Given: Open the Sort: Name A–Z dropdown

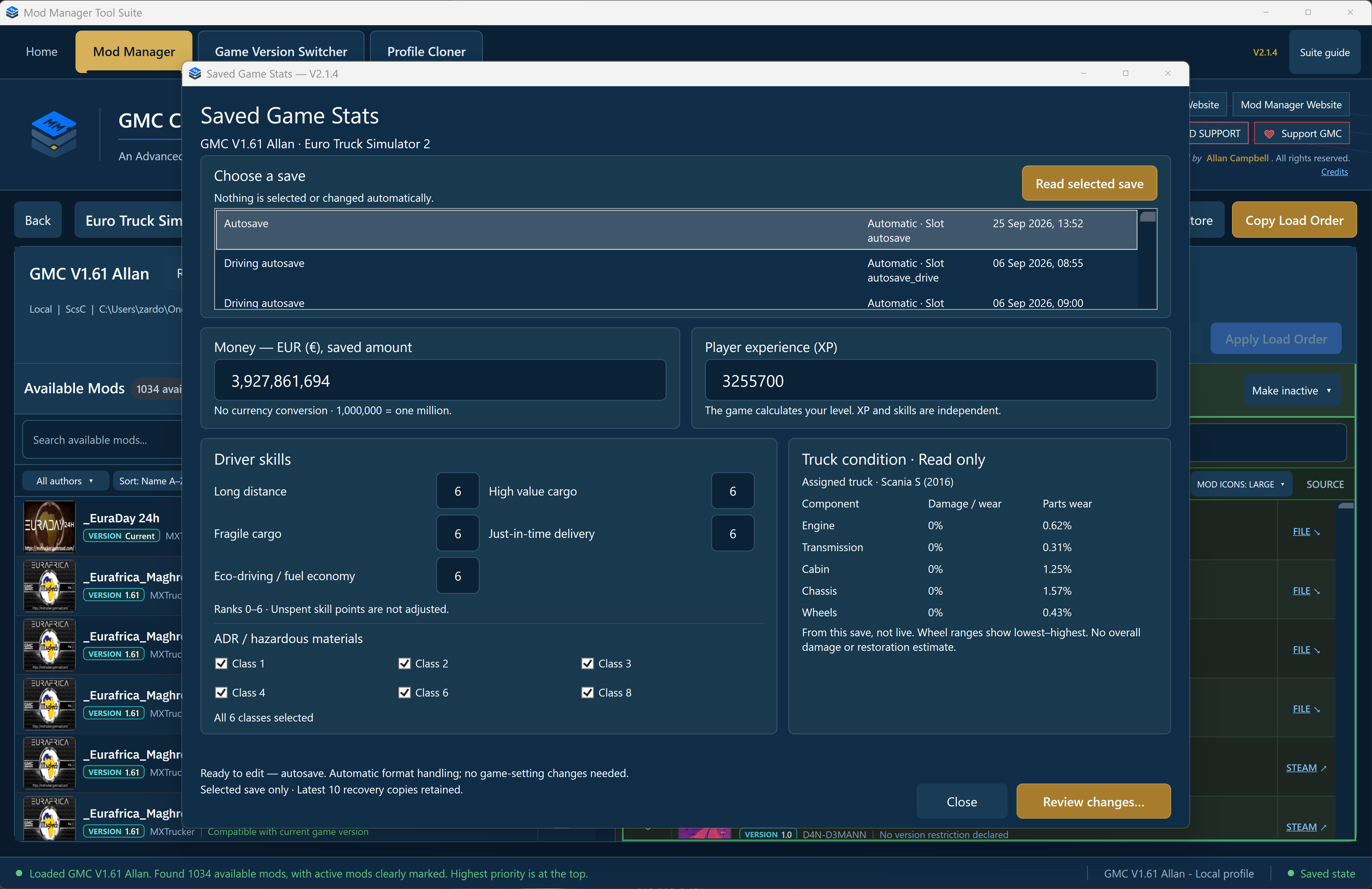Looking at the screenshot, I should click(147, 480).
